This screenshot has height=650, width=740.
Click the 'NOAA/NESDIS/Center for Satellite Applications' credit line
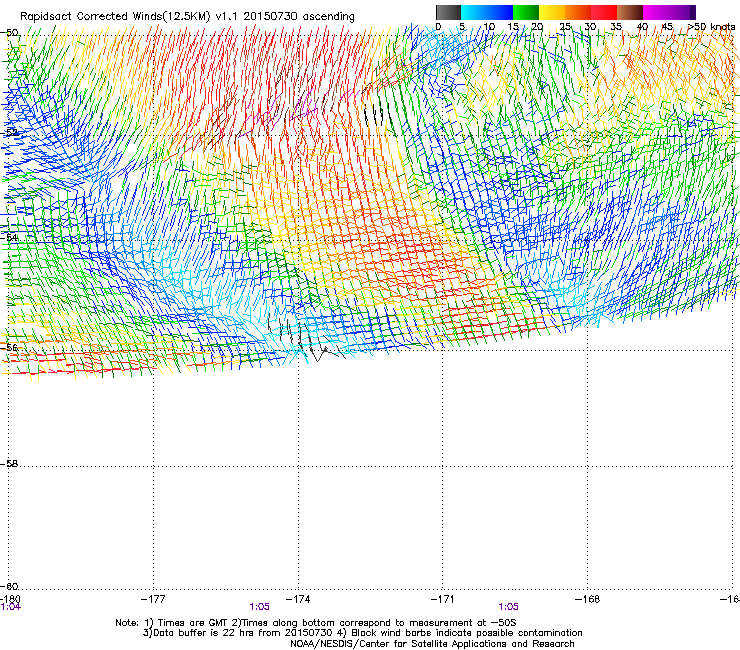click(x=432, y=644)
